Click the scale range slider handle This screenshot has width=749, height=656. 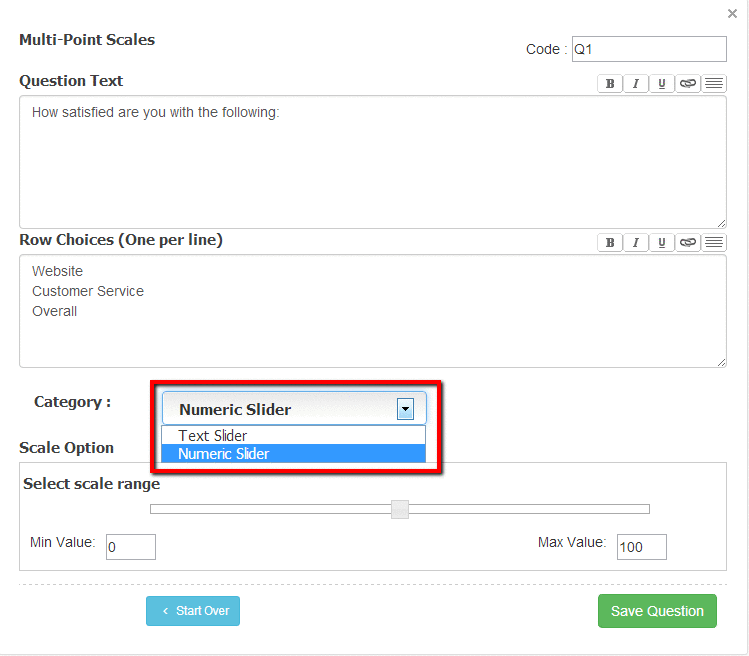[400, 509]
